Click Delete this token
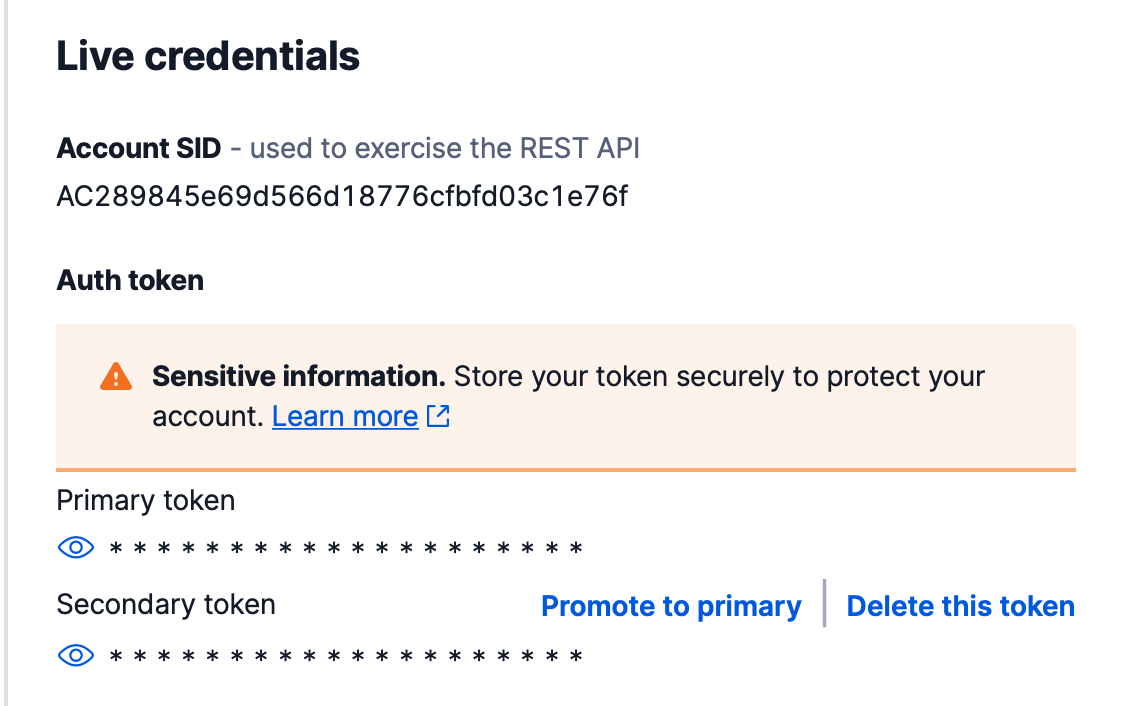The height and width of the screenshot is (706, 1124). [960, 606]
